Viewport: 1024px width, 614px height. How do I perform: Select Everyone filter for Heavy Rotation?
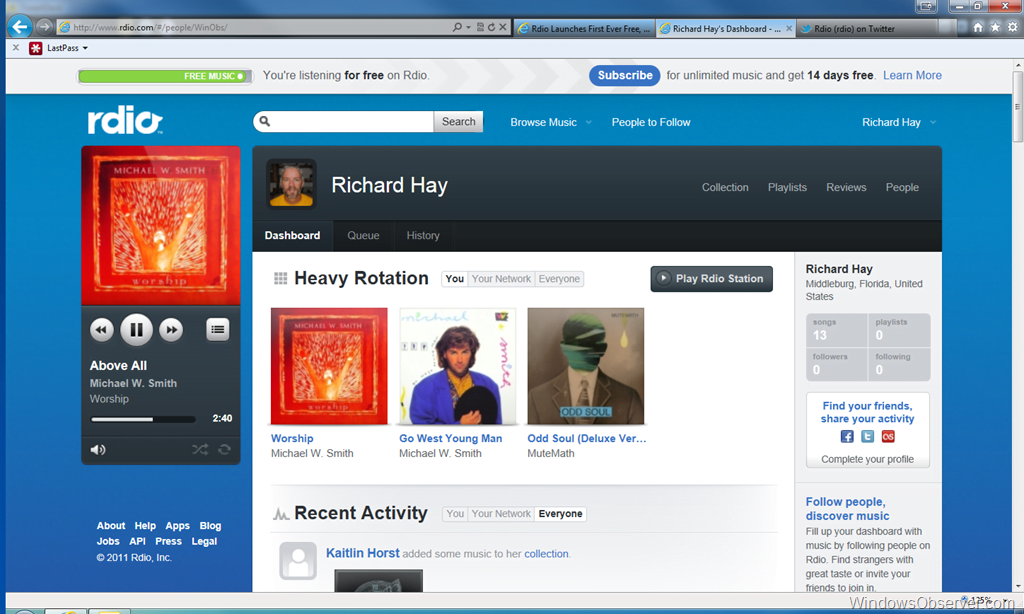pyautogui.click(x=559, y=279)
